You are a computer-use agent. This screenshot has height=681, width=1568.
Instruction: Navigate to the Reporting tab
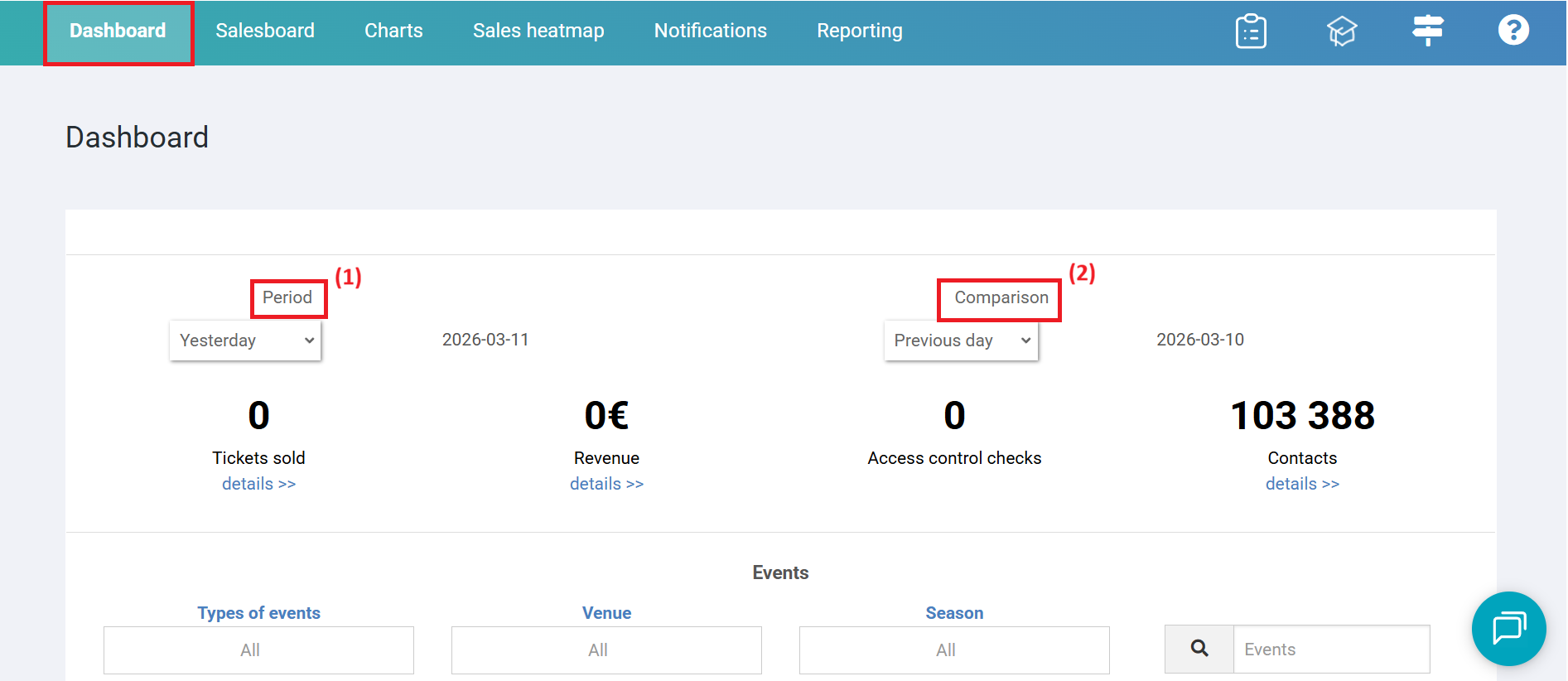click(859, 31)
